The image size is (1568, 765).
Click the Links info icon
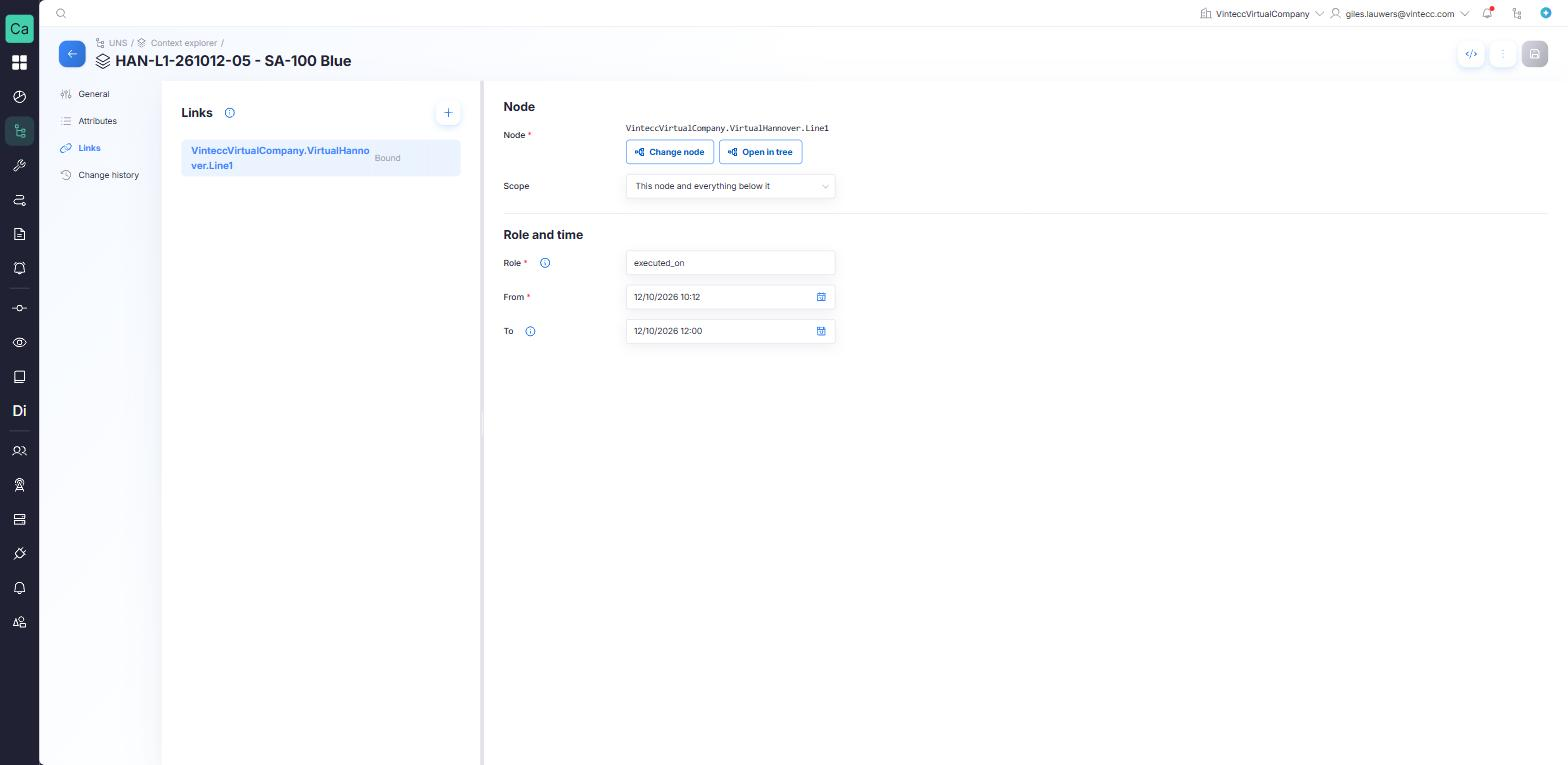coord(229,113)
